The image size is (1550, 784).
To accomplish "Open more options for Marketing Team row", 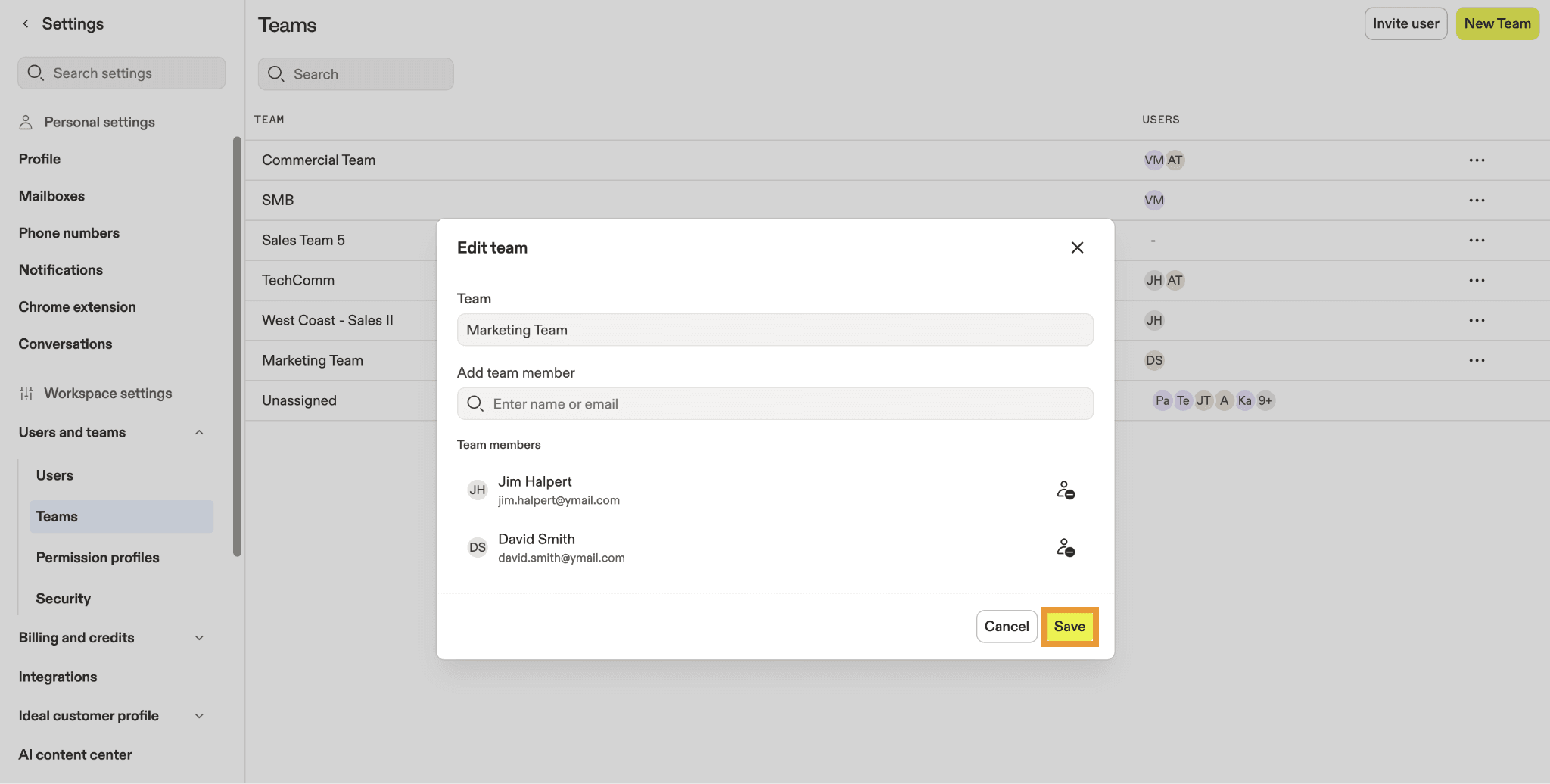I will tap(1477, 361).
